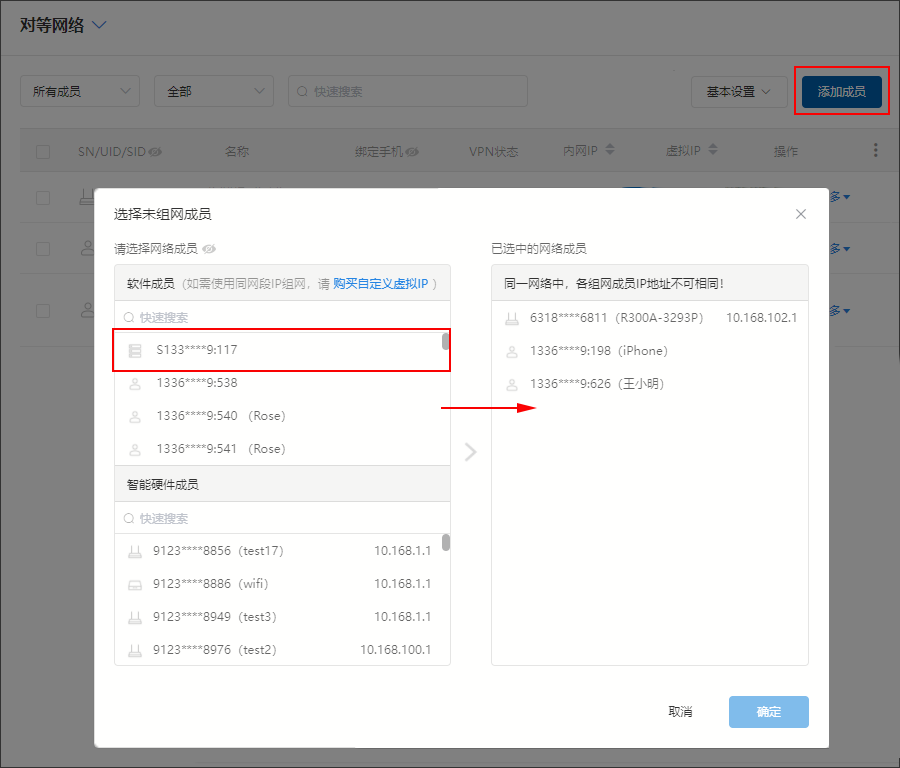Check the first member row checkbox
This screenshot has width=900, height=768.
click(43, 198)
